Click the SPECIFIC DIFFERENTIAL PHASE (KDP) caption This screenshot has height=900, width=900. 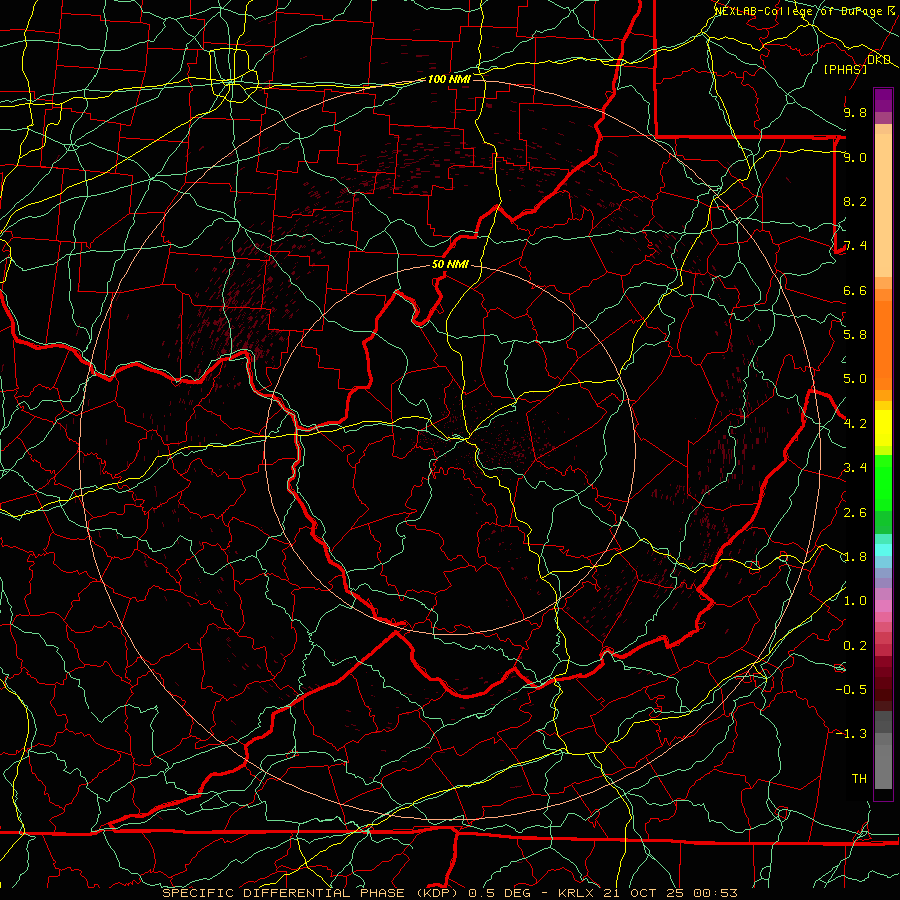click(x=310, y=893)
